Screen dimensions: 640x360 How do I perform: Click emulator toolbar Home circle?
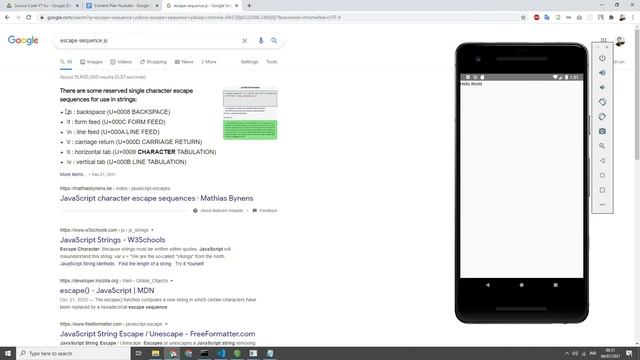(x=602, y=176)
